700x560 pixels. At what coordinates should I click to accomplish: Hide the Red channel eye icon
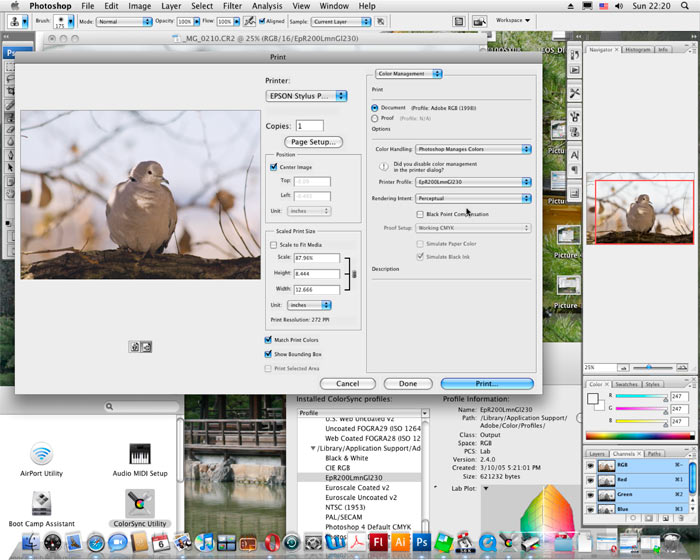click(590, 480)
